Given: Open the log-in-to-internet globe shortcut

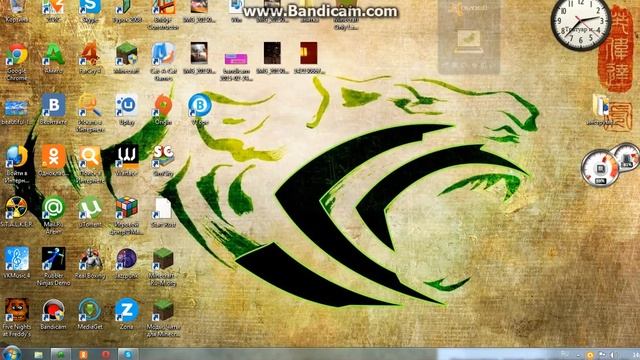Looking at the screenshot, I should click(x=17, y=157).
